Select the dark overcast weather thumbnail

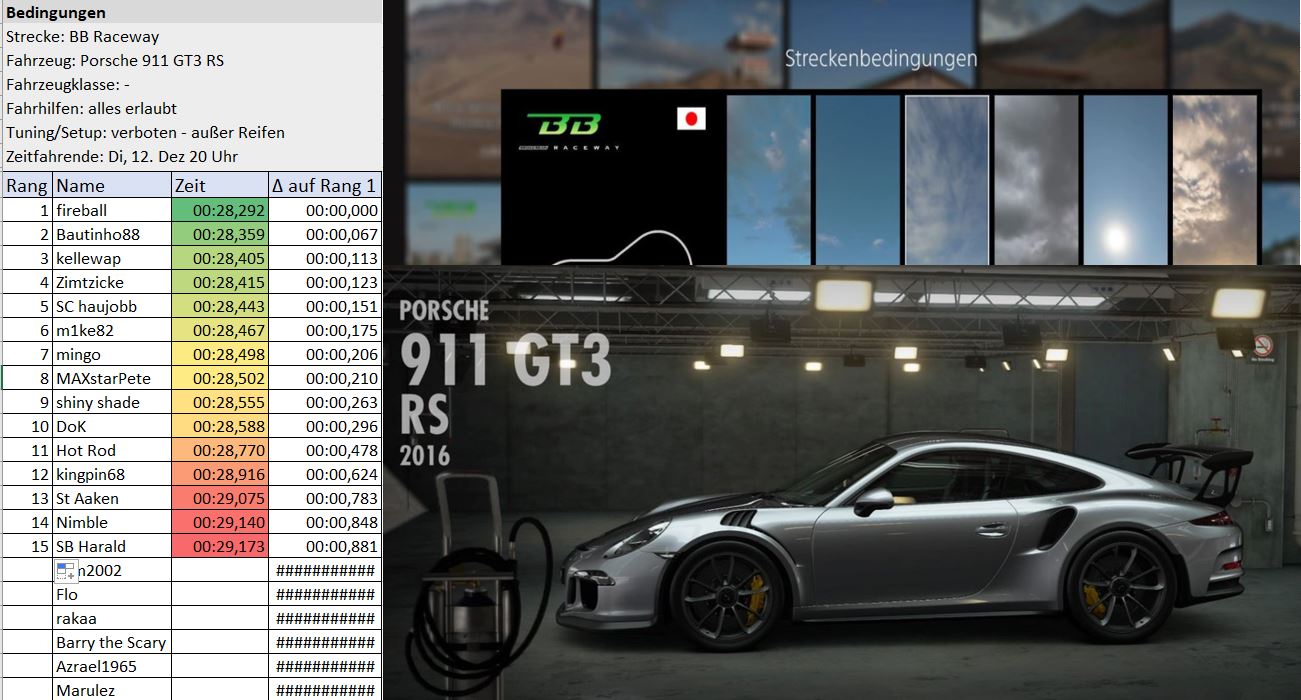(x=1036, y=180)
